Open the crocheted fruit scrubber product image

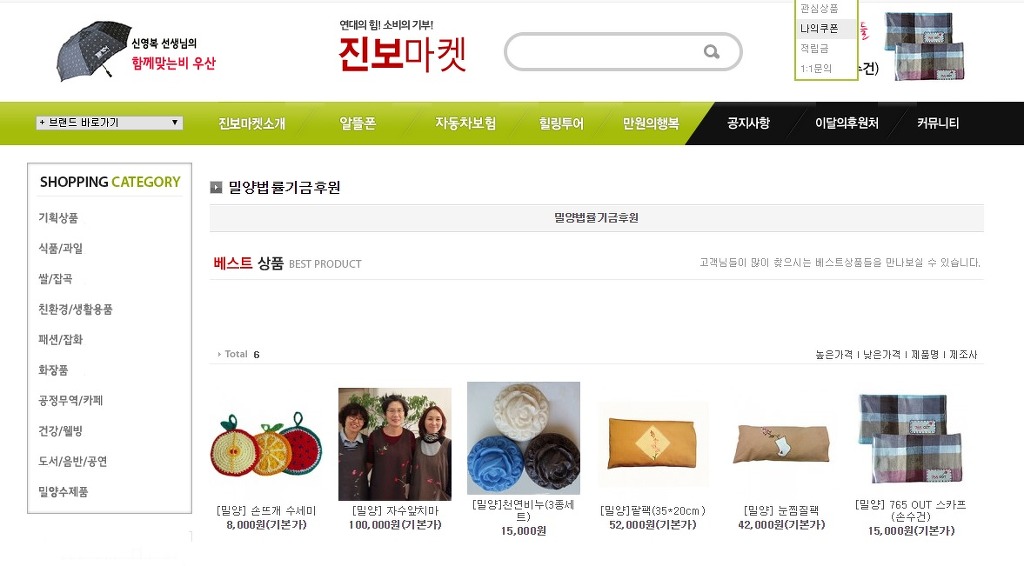[x=266, y=445]
